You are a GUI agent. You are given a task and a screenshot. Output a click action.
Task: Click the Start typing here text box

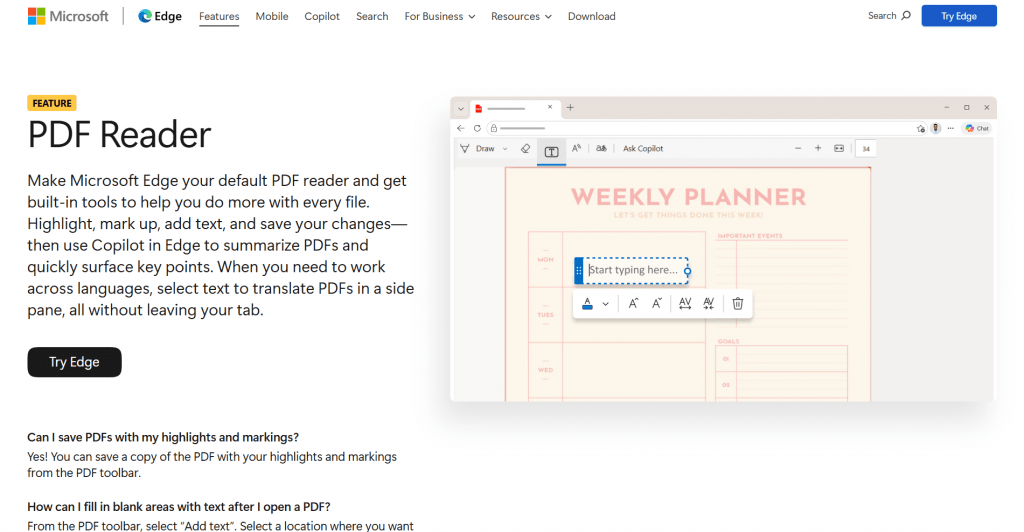(x=633, y=270)
